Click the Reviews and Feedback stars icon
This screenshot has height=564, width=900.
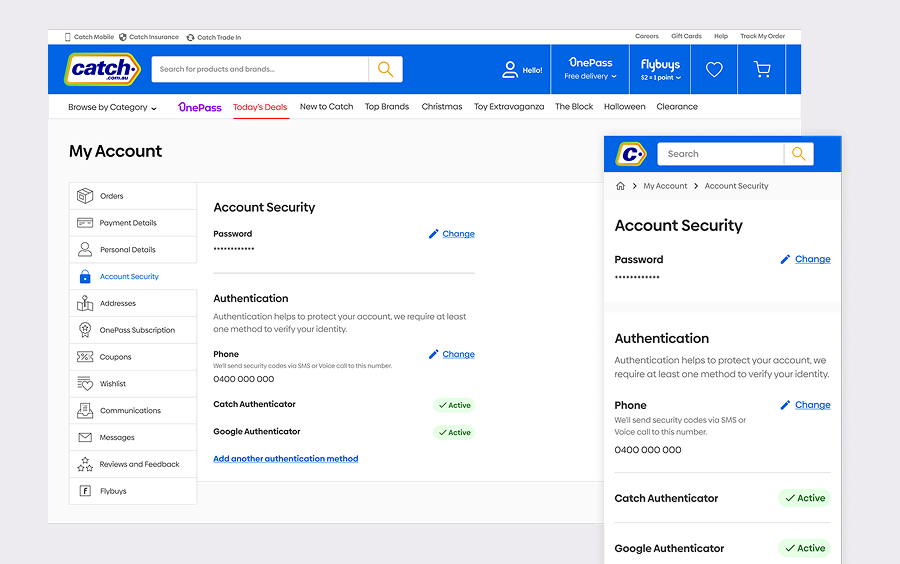coord(85,464)
